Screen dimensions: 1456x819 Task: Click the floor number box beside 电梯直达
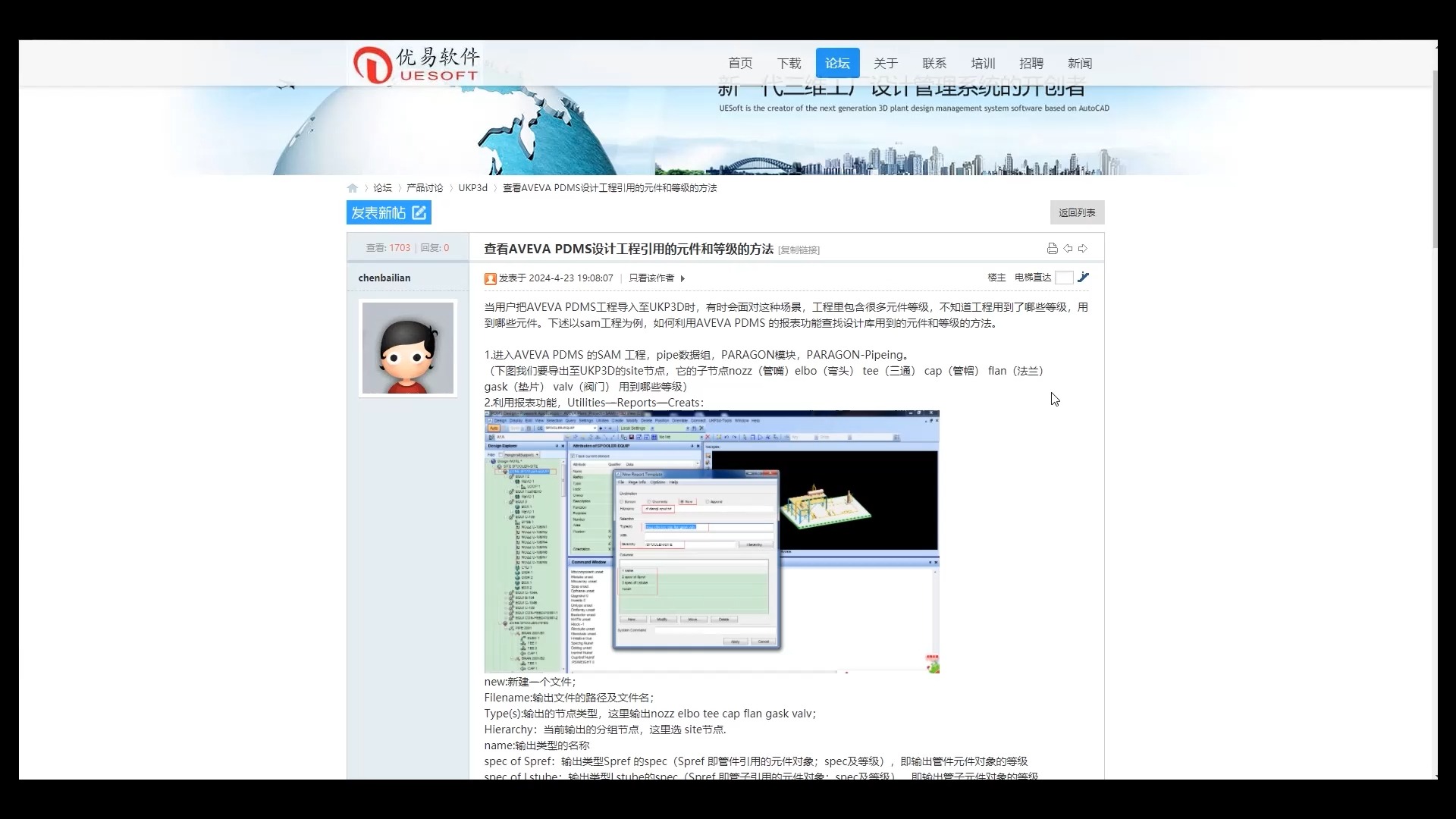(1065, 278)
